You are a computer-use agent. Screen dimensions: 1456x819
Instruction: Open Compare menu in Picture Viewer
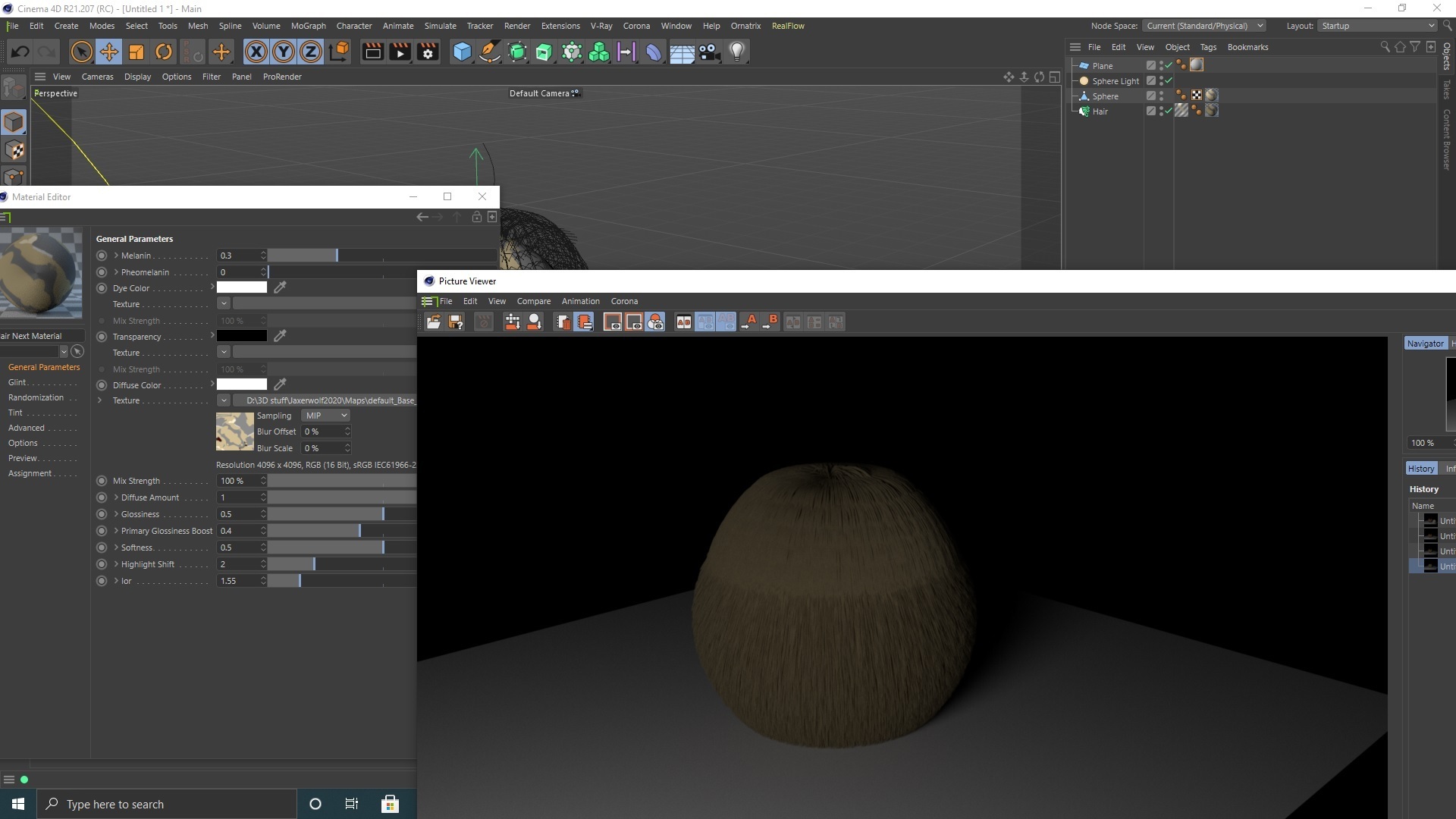[x=534, y=301]
